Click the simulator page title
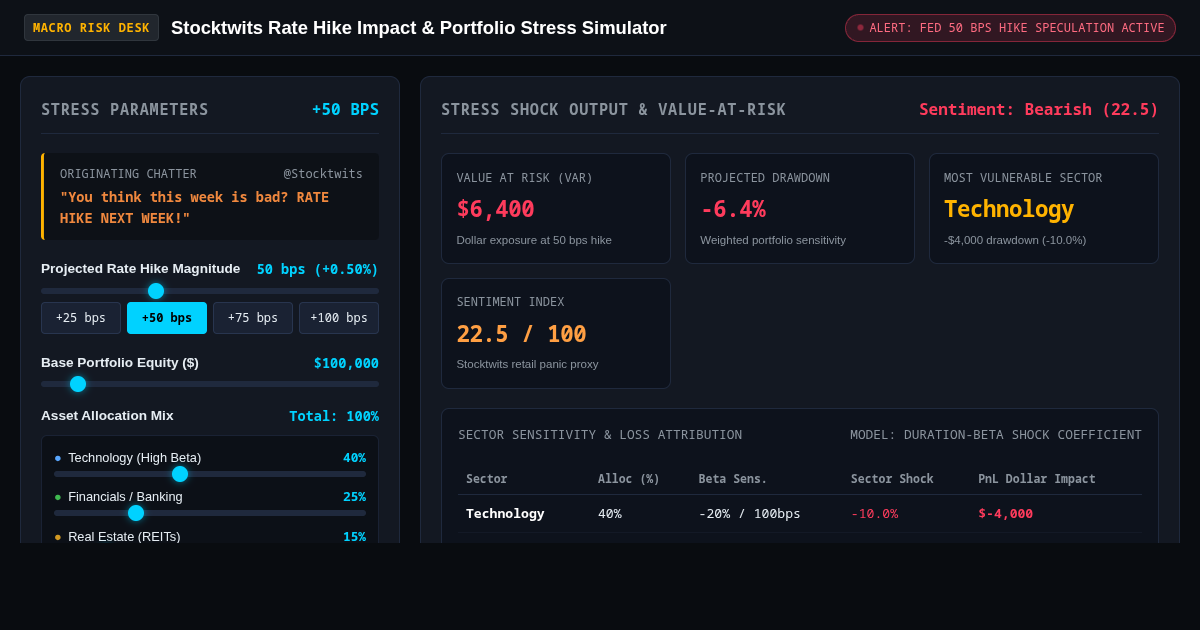 point(419,28)
